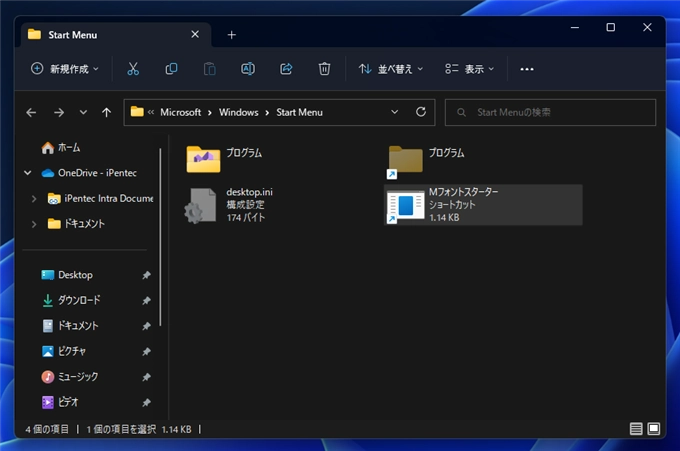Go up one folder level arrow
The width and height of the screenshot is (680, 451).
coord(106,113)
